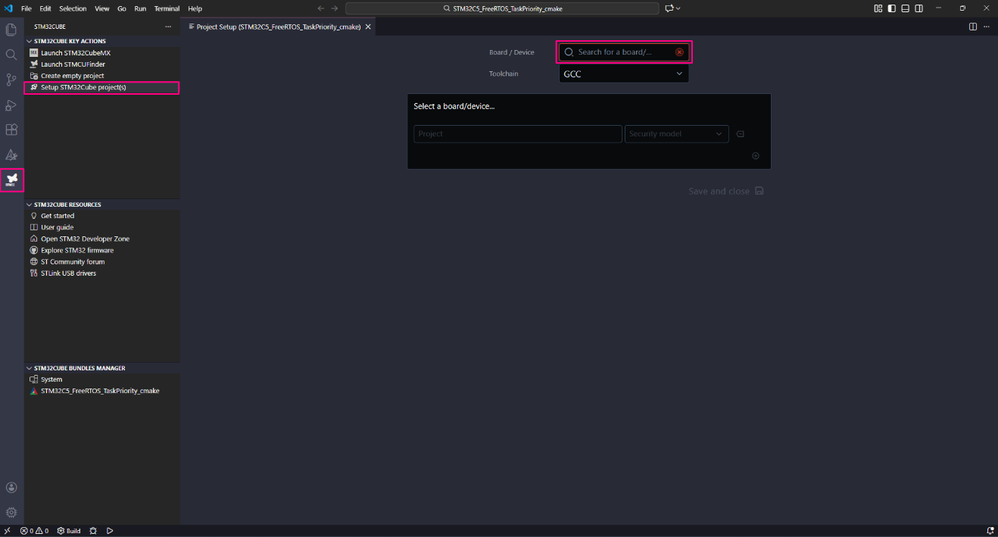Open the Explorer view icon
998x537 pixels.
click(11, 30)
